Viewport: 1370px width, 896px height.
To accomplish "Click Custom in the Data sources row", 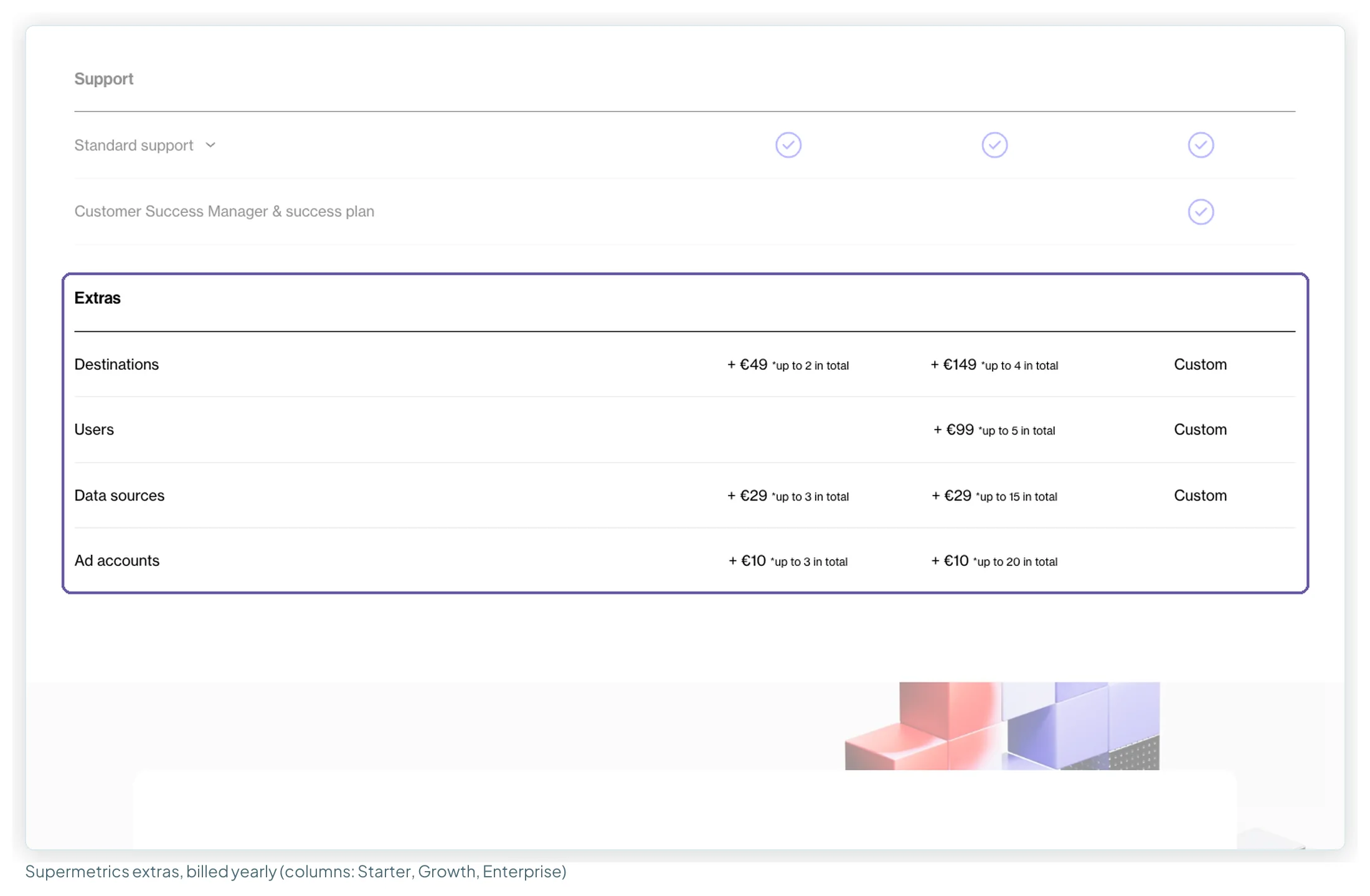I will [x=1200, y=496].
